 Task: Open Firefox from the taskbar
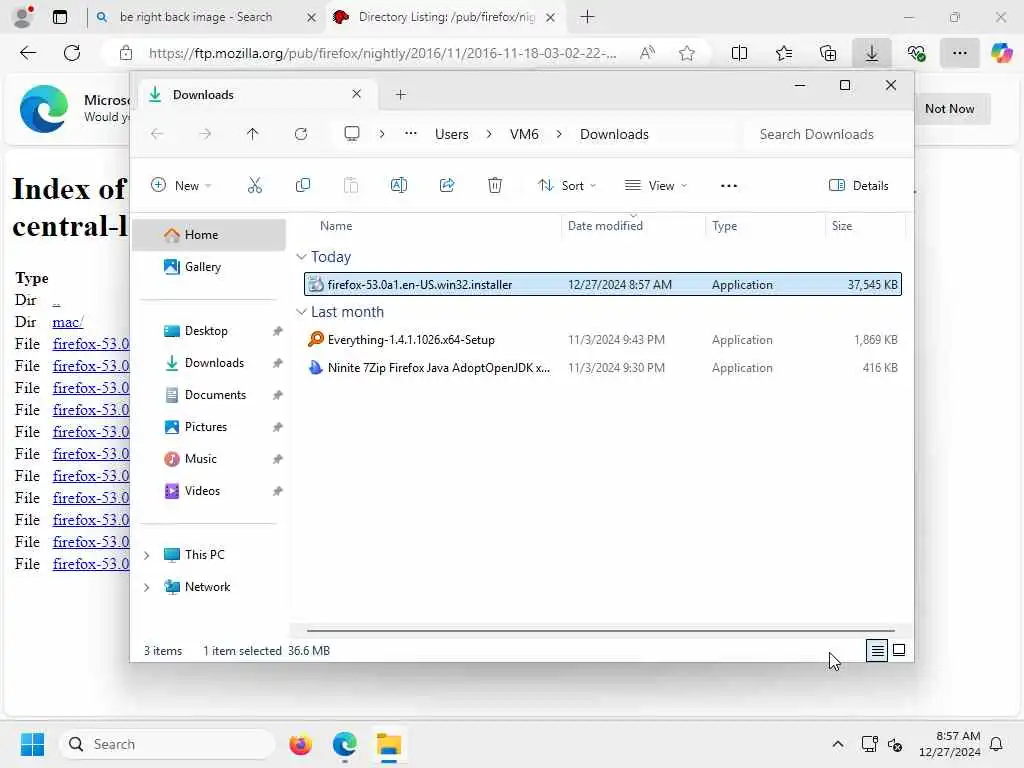[x=300, y=744]
